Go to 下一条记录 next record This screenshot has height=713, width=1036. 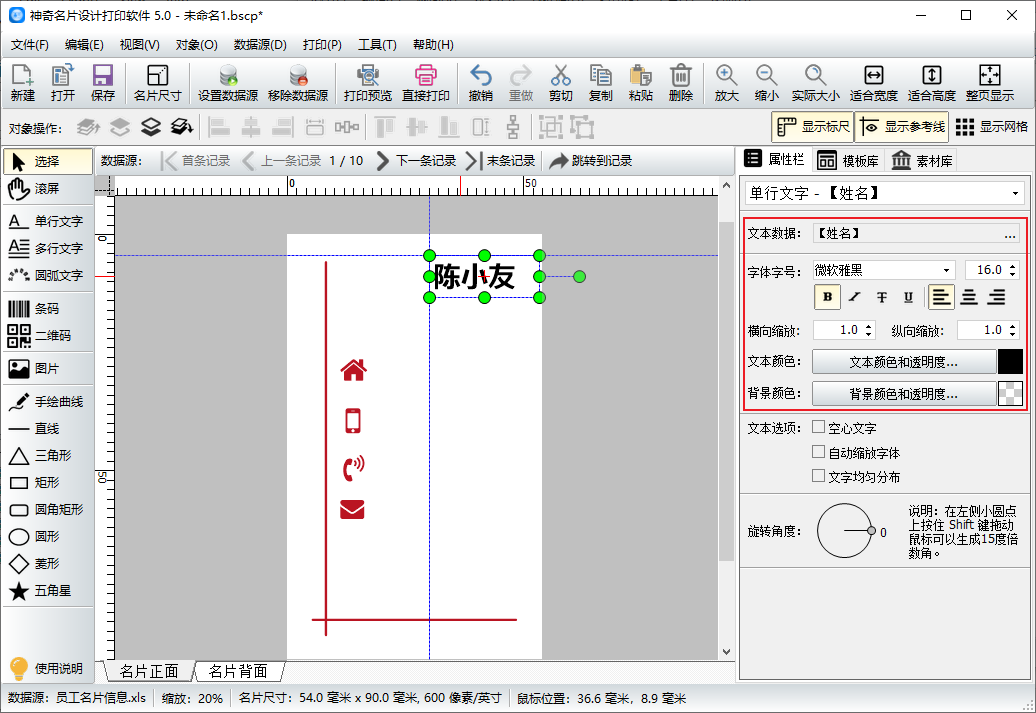[x=416, y=161]
